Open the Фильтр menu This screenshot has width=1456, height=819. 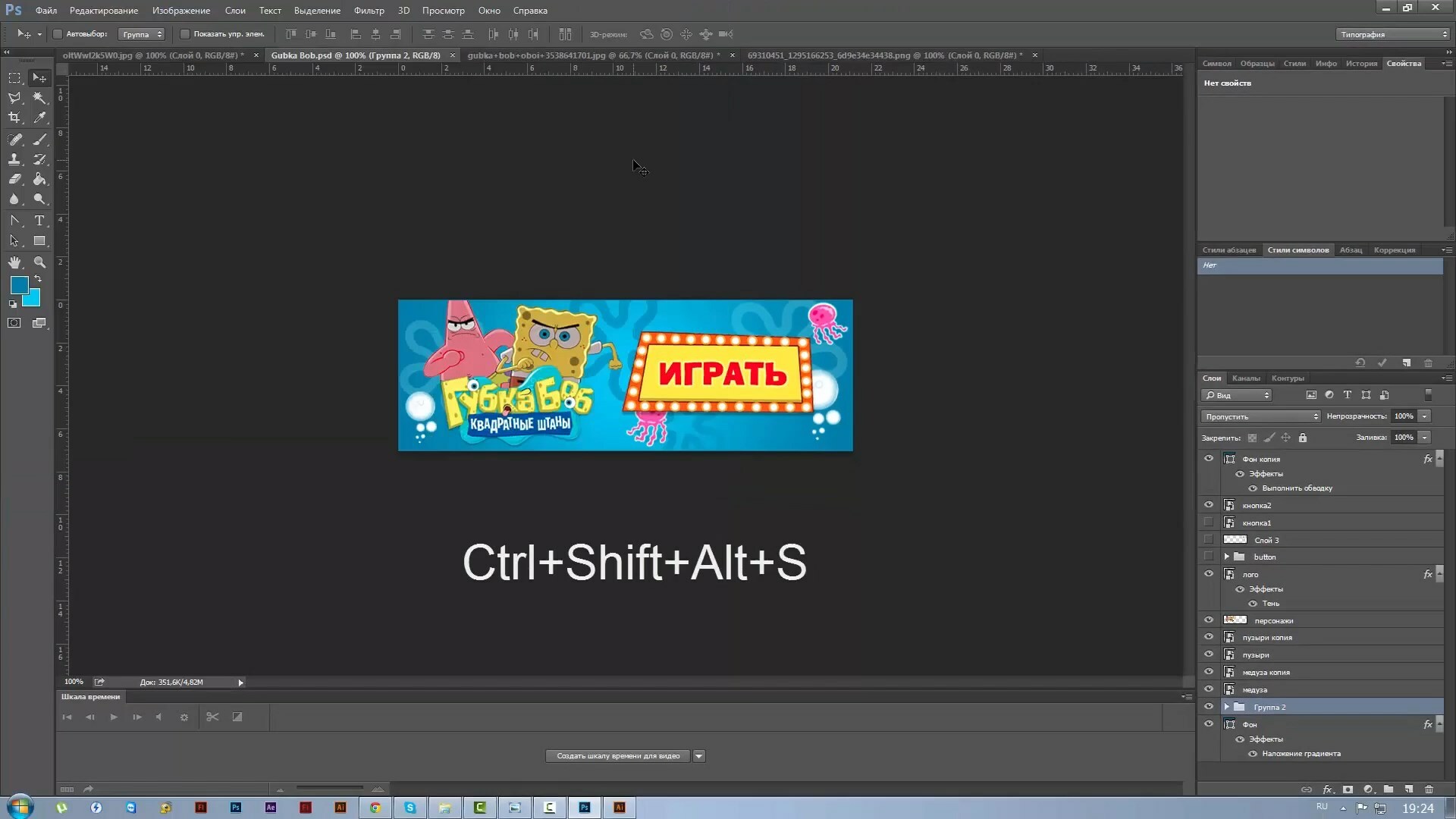369,11
